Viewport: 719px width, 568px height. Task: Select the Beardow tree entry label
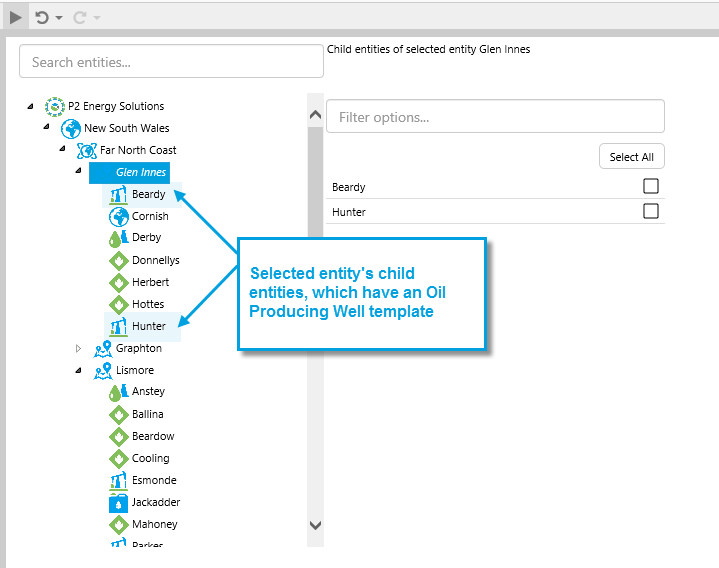coord(153,436)
